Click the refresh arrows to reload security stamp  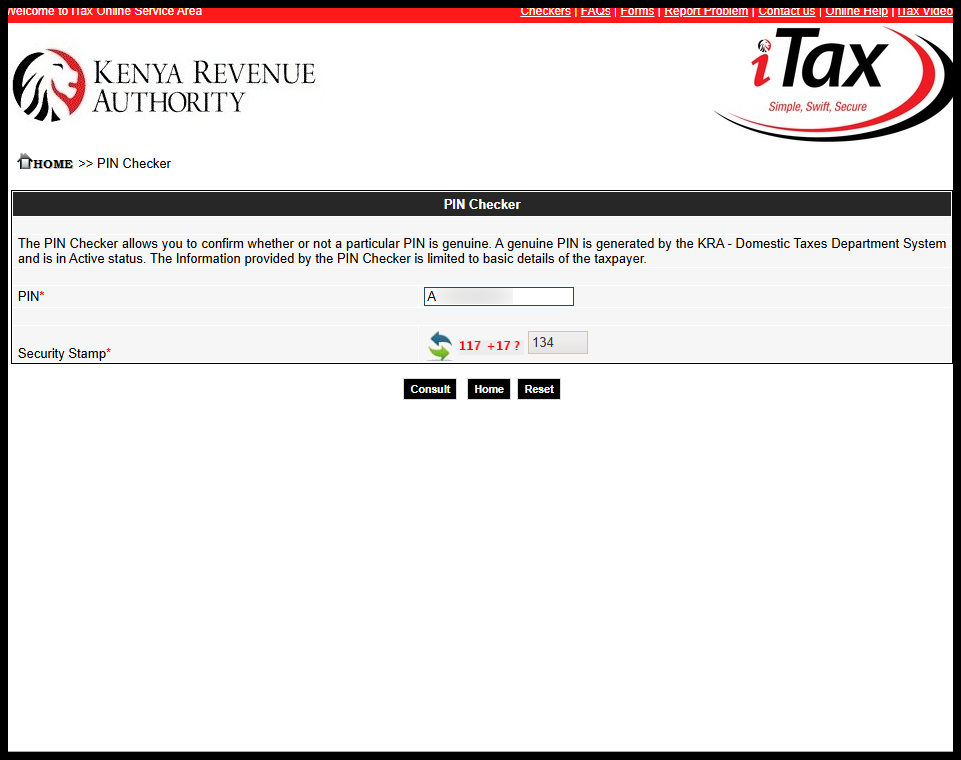440,345
